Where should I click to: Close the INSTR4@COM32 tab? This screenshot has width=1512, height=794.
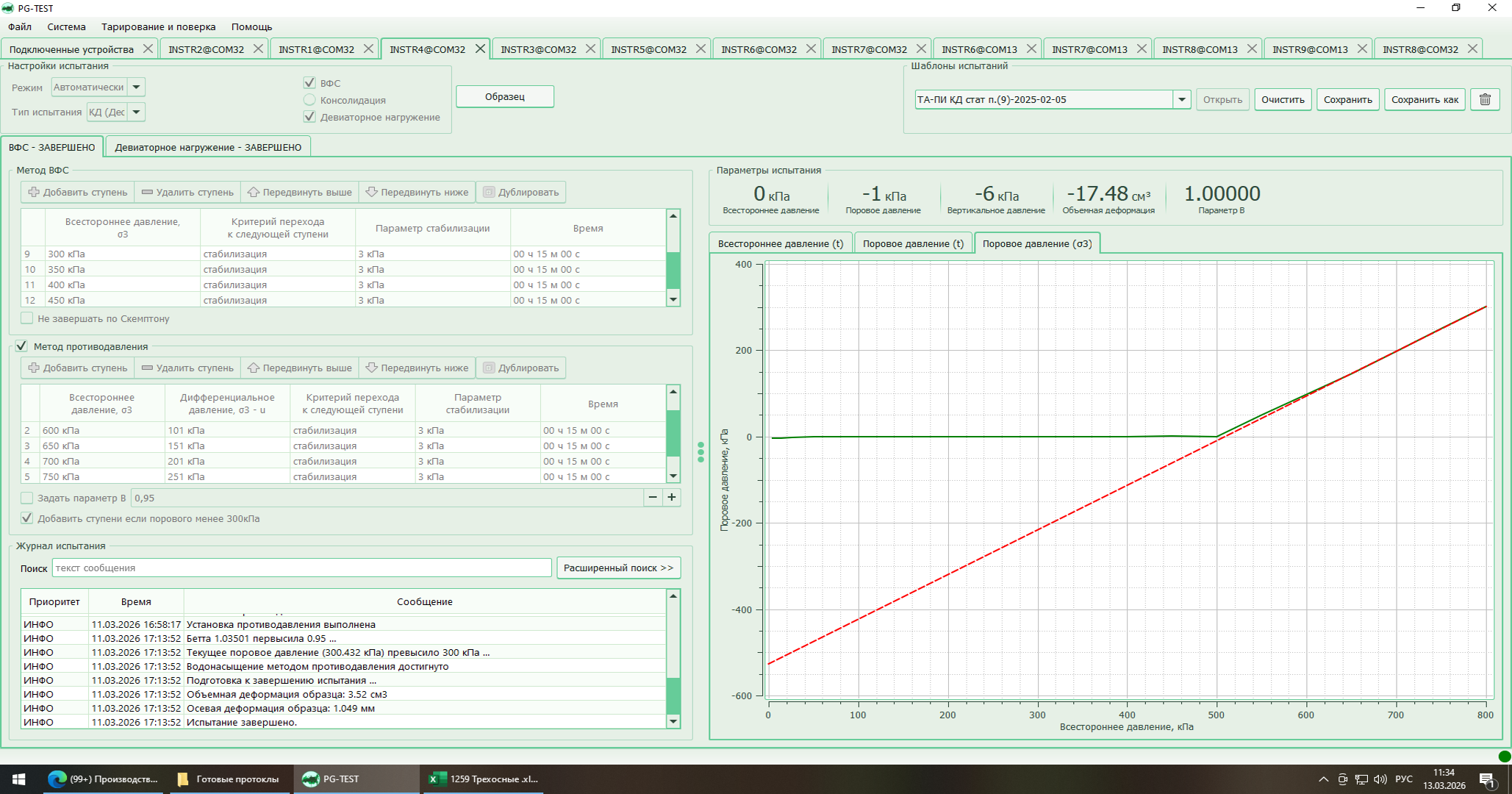[x=480, y=49]
